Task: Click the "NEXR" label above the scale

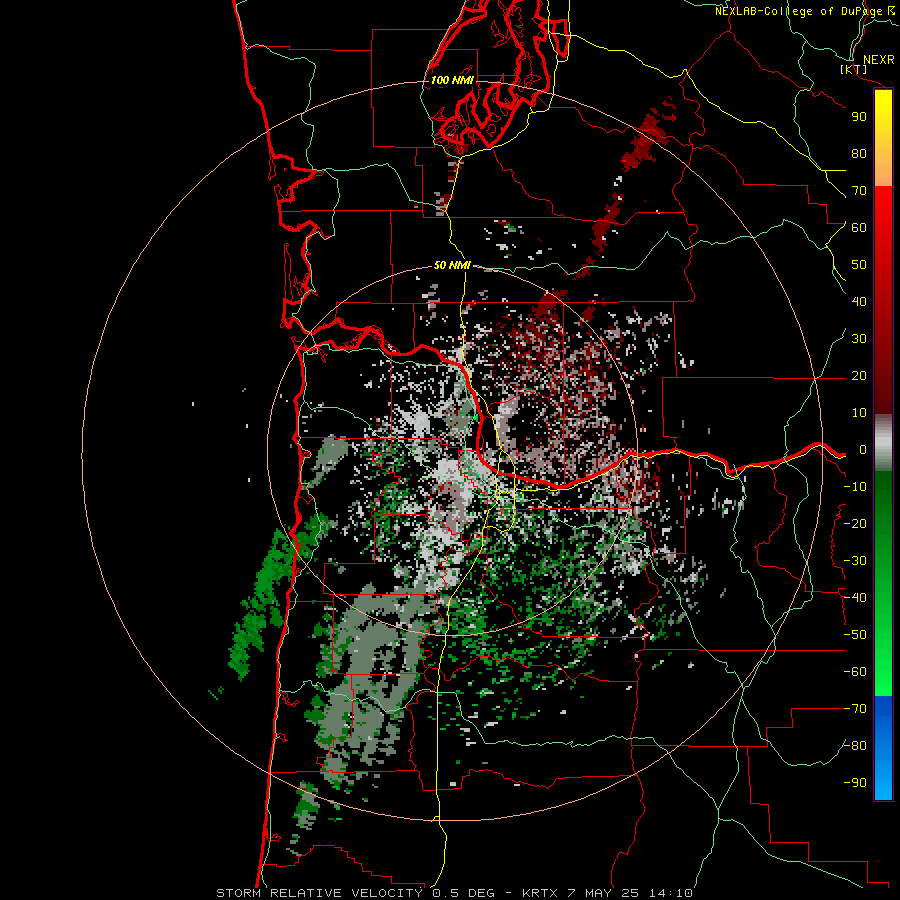Action: 878,60
